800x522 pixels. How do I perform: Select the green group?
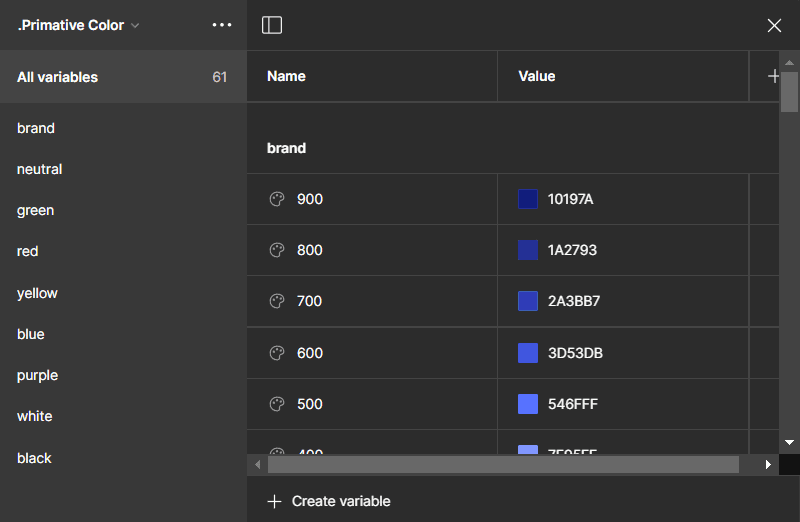tap(35, 210)
